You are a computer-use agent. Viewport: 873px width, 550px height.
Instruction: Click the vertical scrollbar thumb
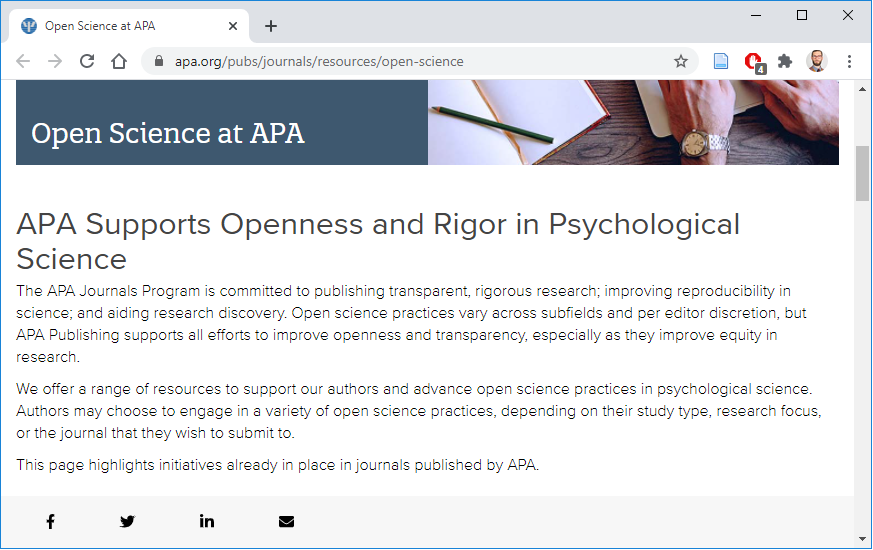862,173
